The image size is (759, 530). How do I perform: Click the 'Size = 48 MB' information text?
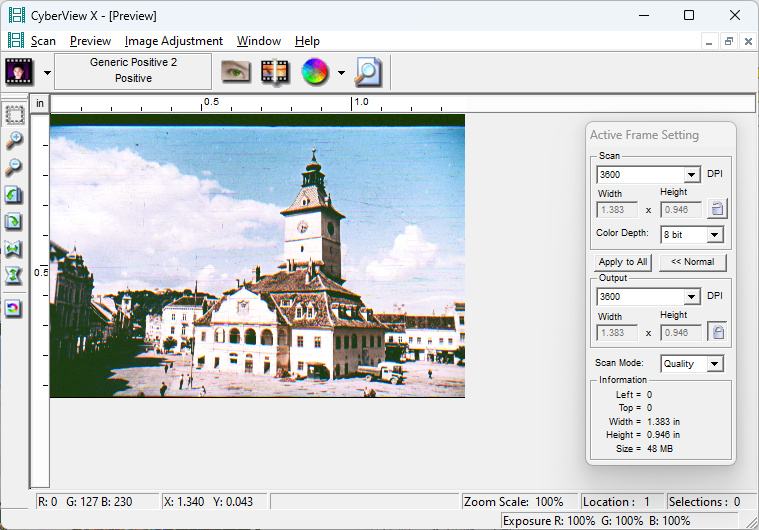pyautogui.click(x=644, y=449)
